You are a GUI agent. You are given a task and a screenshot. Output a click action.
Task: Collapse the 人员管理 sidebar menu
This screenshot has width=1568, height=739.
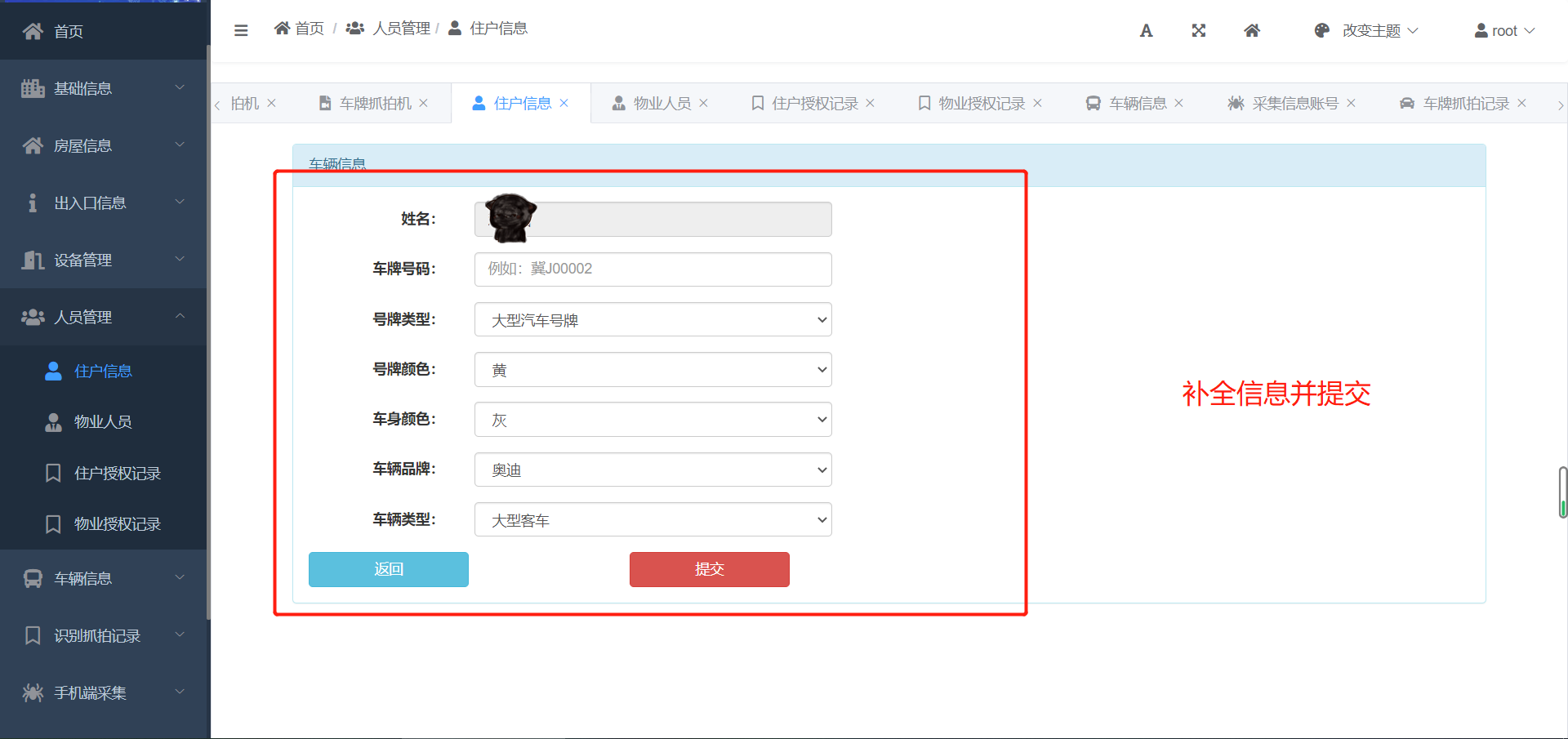[x=103, y=317]
